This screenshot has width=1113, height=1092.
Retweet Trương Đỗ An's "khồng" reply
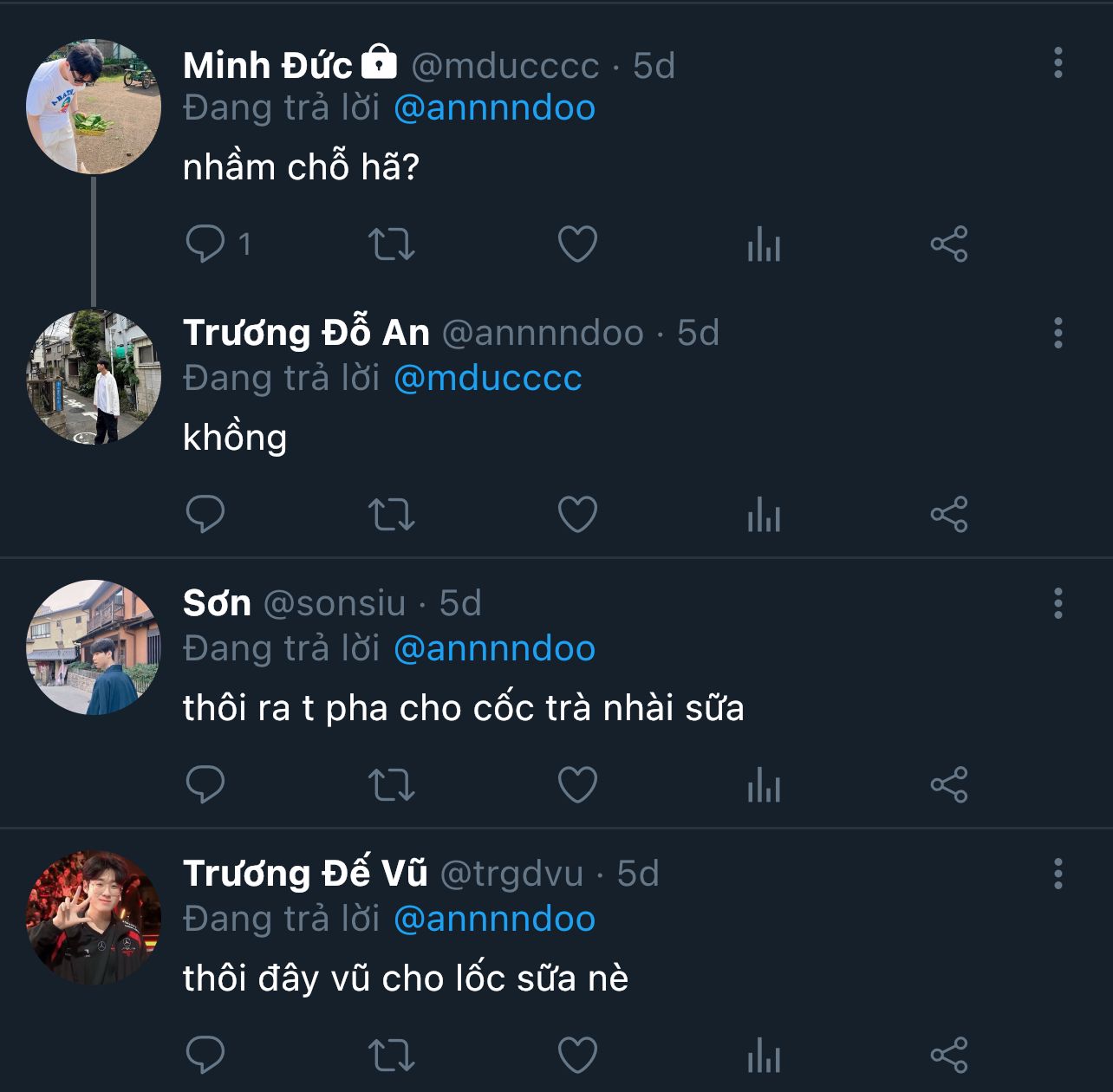point(392,515)
